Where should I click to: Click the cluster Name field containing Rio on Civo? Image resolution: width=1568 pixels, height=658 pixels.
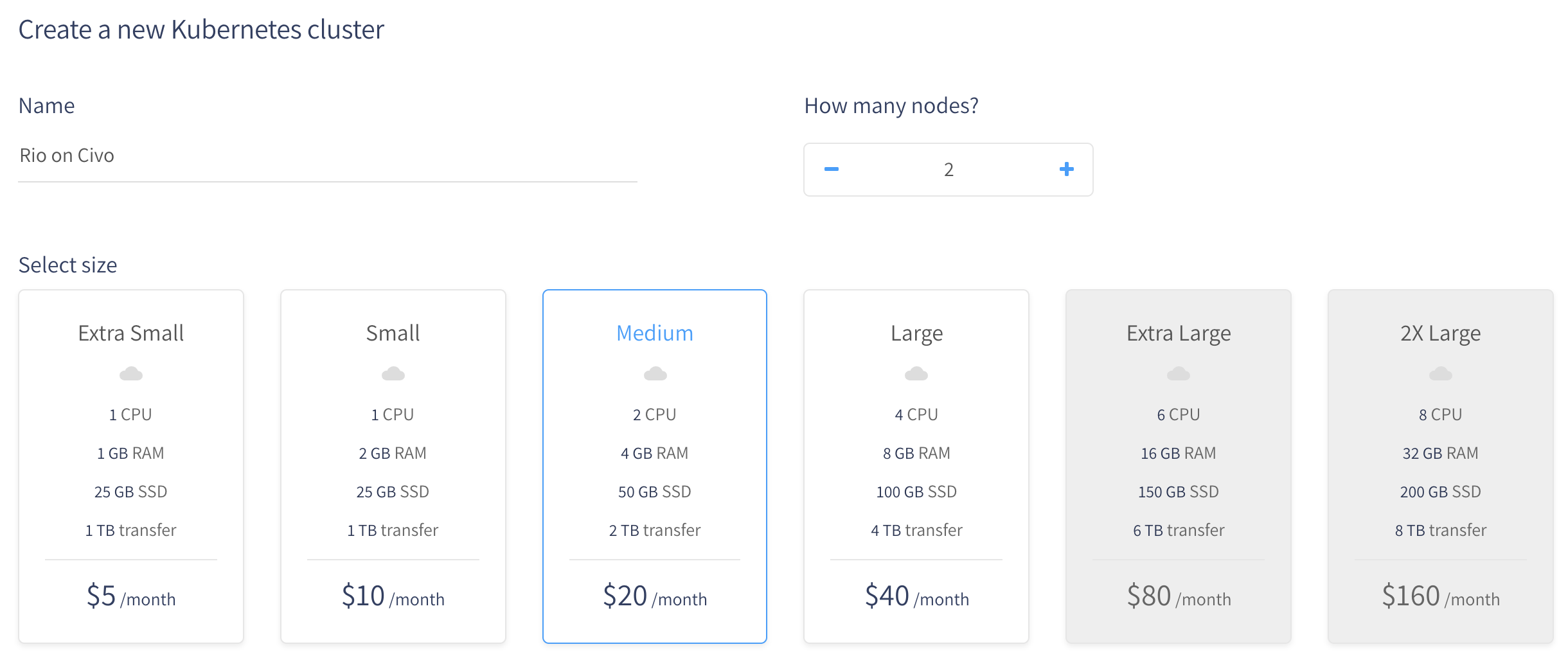point(328,156)
